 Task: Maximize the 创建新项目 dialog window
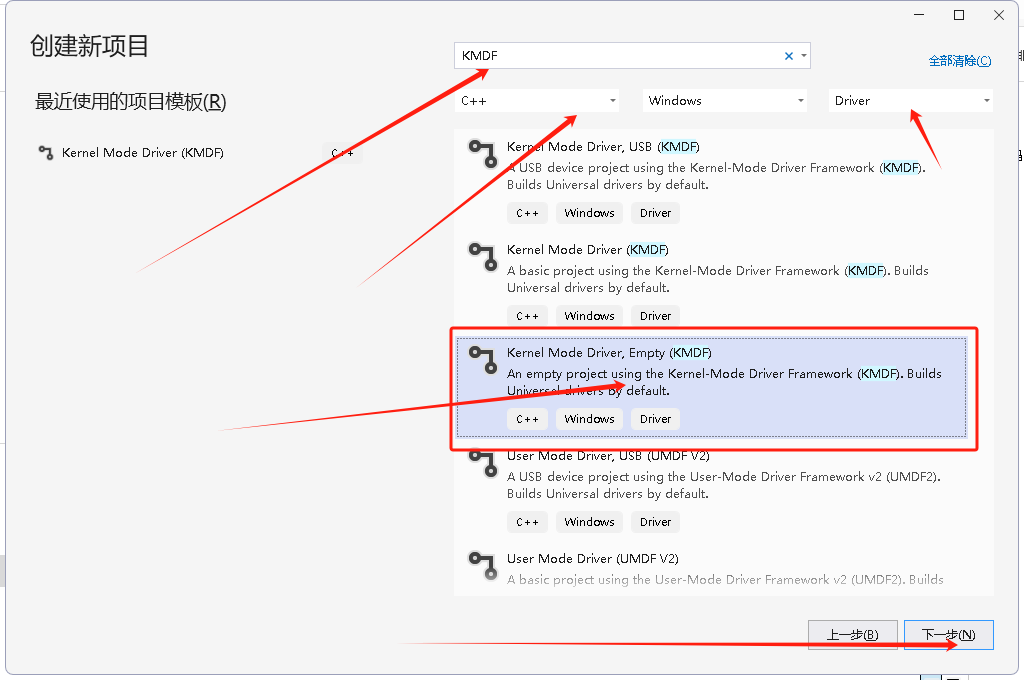point(959,15)
